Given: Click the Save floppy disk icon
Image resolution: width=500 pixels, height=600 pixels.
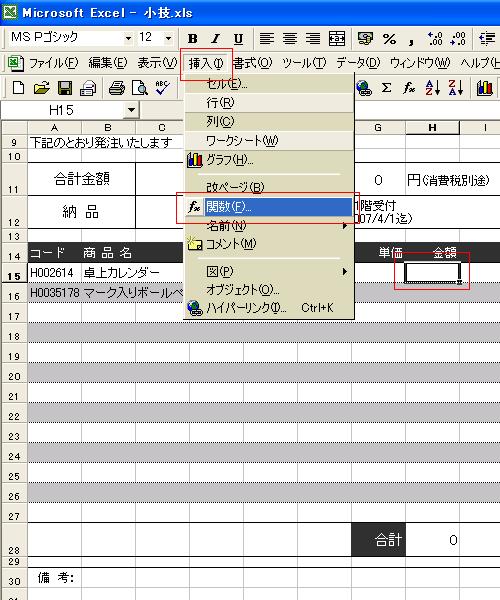Looking at the screenshot, I should point(65,88).
